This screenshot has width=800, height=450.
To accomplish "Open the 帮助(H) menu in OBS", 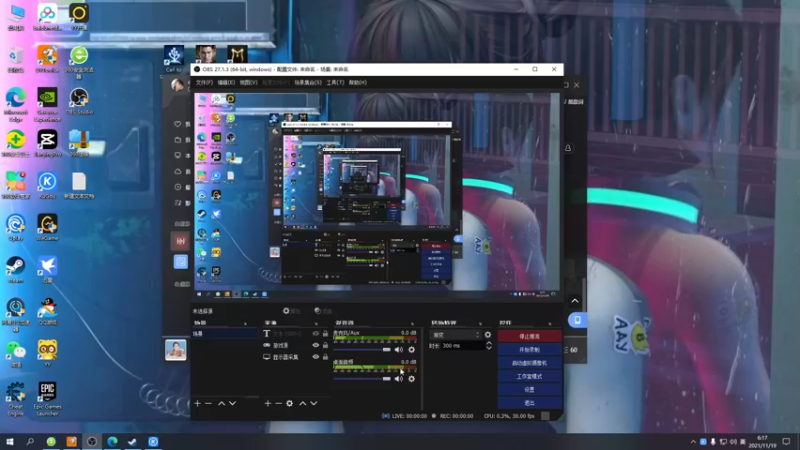I will click(x=358, y=83).
